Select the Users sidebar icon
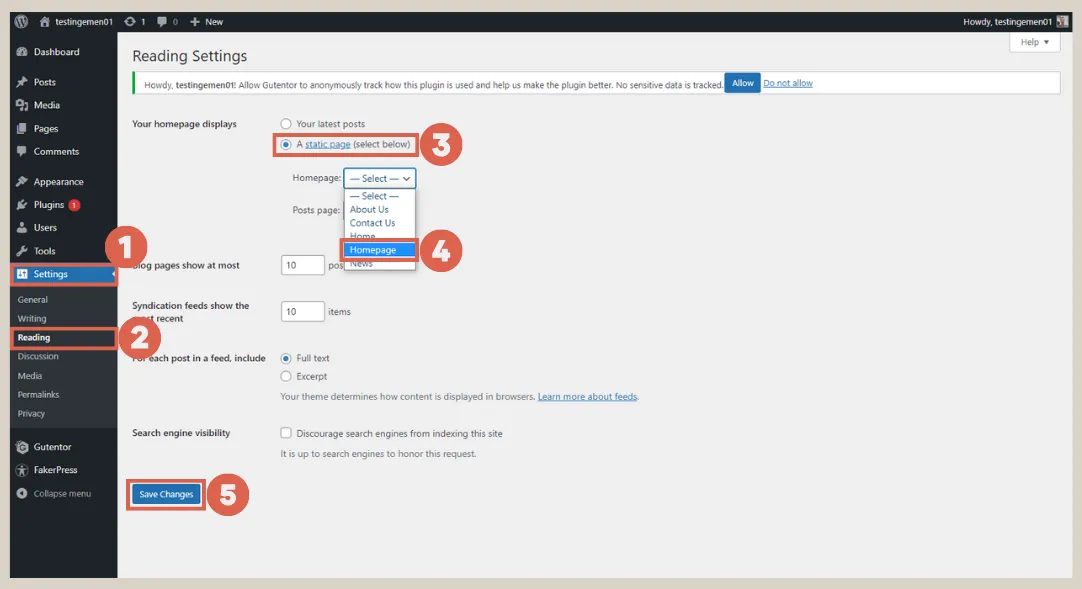The width and height of the screenshot is (1082, 589). 20,228
